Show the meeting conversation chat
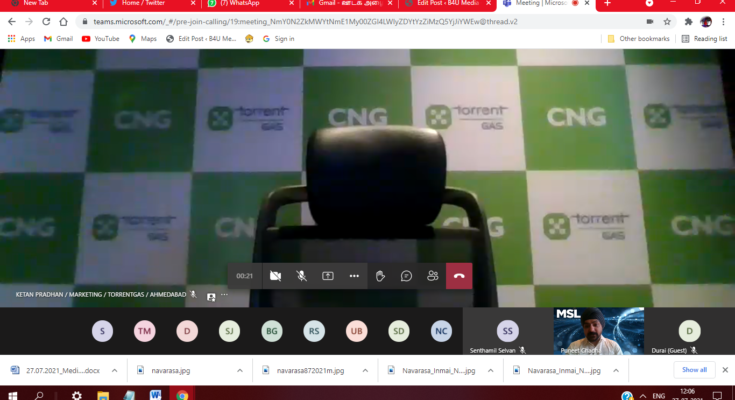735x400 pixels. [x=406, y=276]
